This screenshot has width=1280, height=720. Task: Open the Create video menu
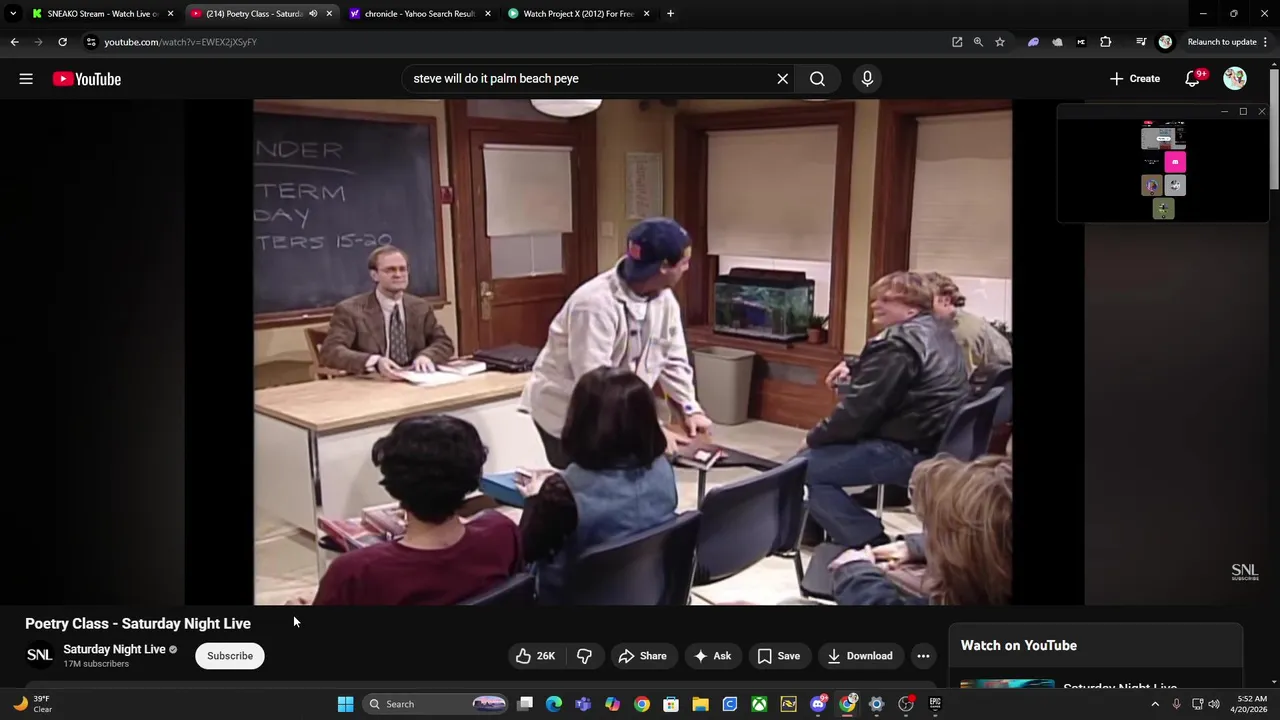click(1135, 79)
